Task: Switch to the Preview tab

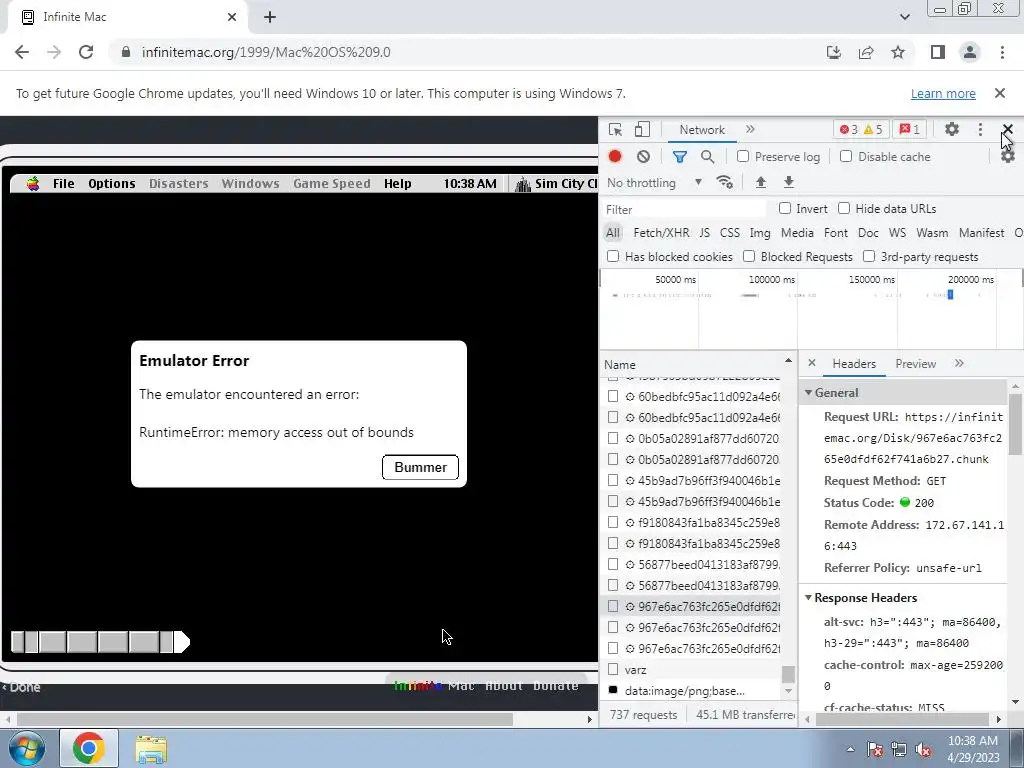Action: click(915, 364)
